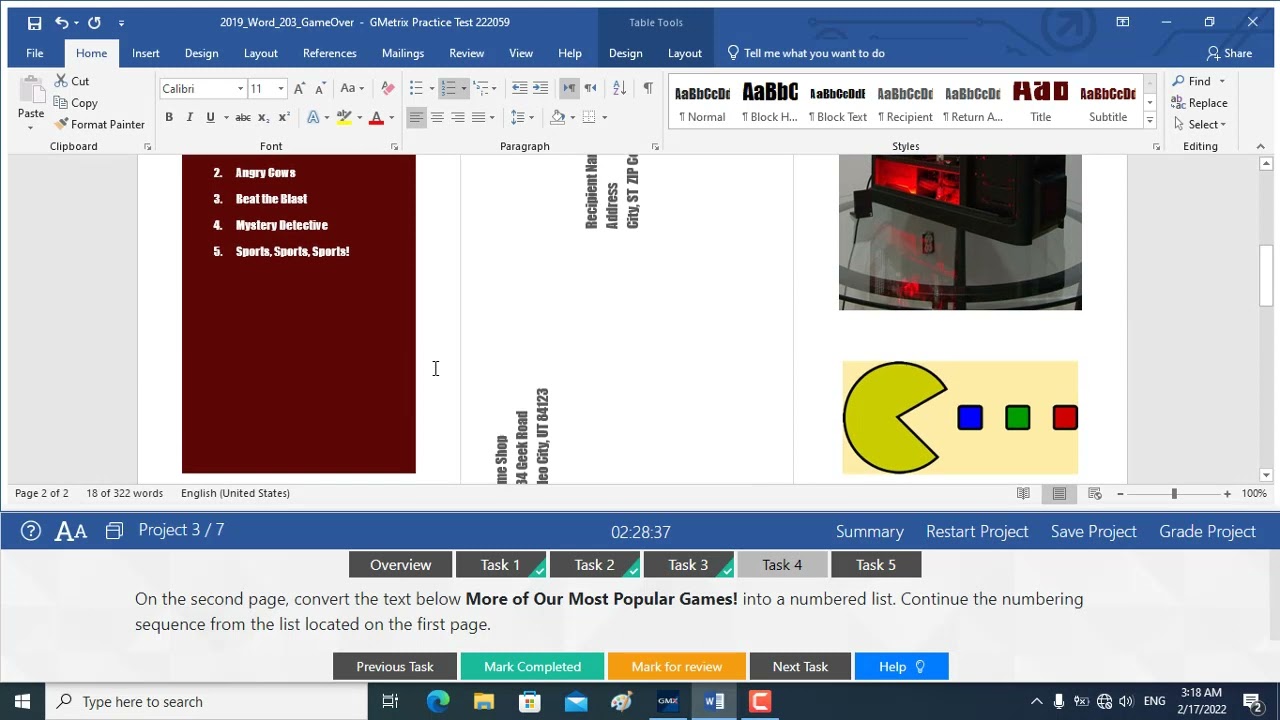The image size is (1280, 720).
Task: Click the Redo/Repeat icon in the title bar
Action: 94,22
